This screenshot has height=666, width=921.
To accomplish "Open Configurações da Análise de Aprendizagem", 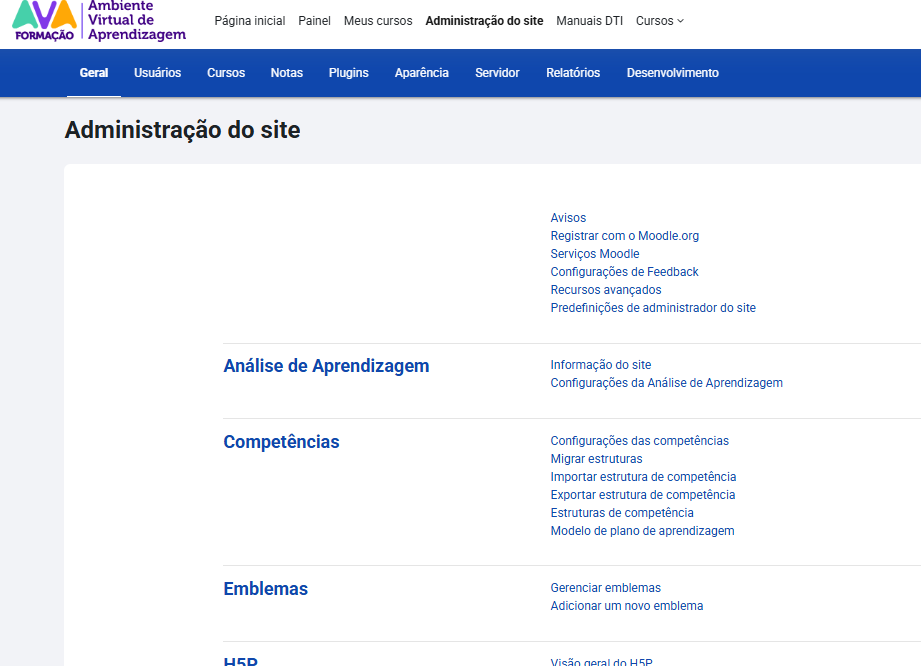I will 666,383.
